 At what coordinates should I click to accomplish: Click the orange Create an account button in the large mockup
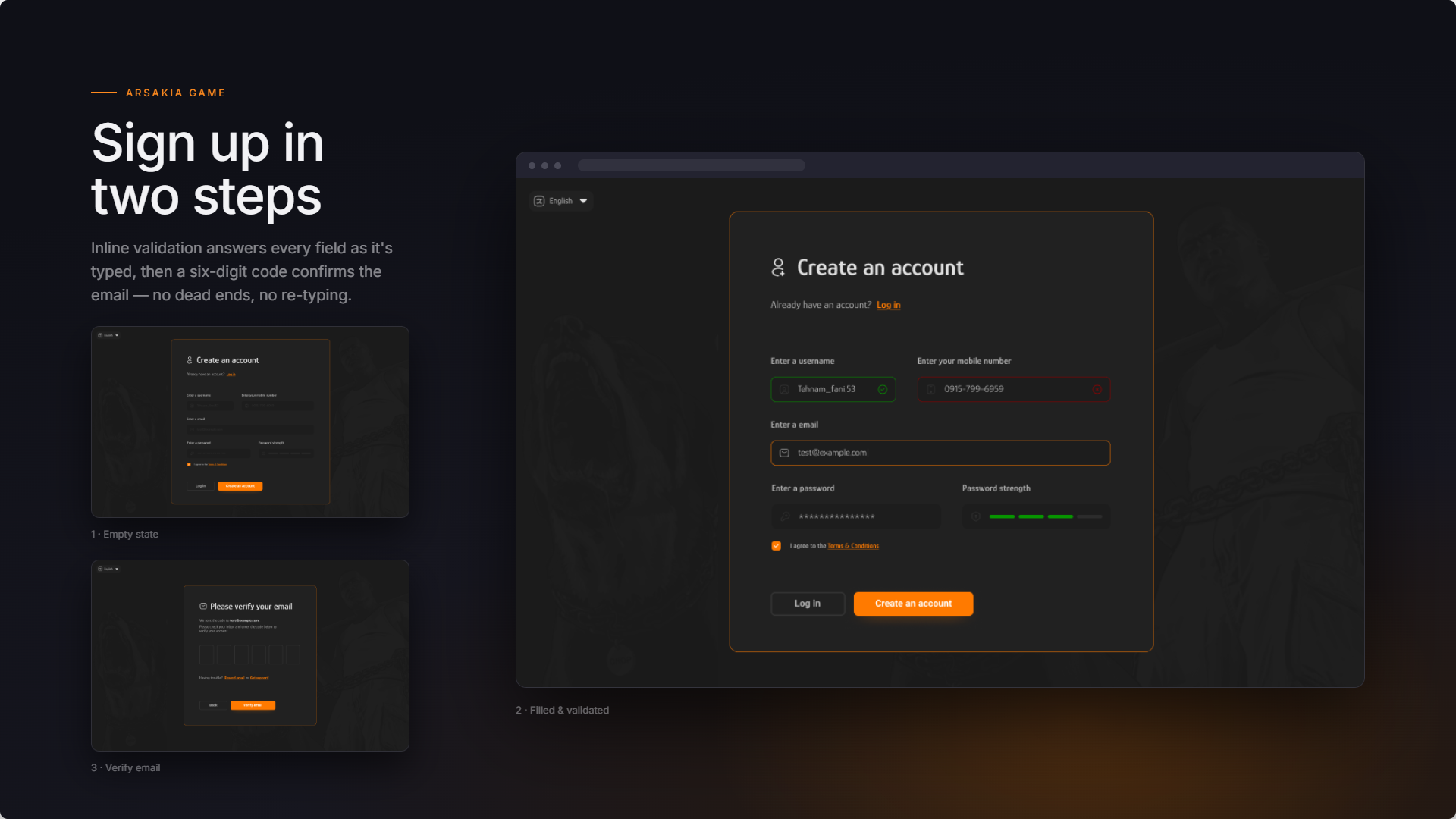pos(913,604)
